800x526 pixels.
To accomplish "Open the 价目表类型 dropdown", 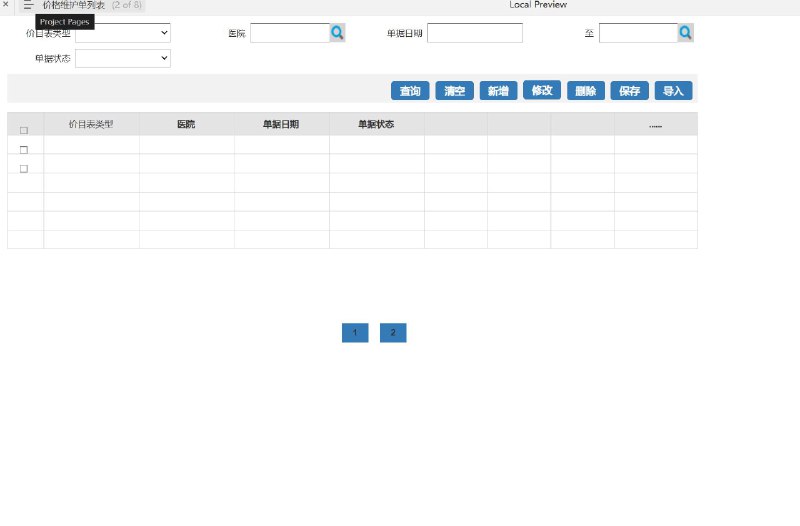I will (x=123, y=33).
